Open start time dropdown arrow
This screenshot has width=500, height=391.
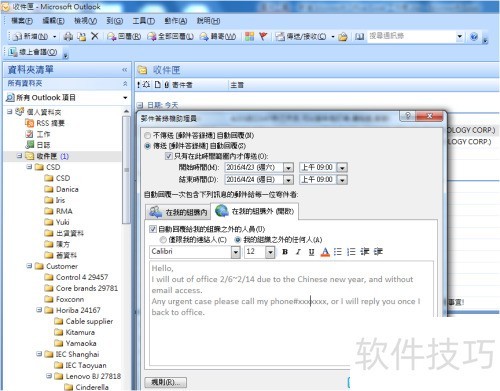pyautogui.click(x=342, y=168)
